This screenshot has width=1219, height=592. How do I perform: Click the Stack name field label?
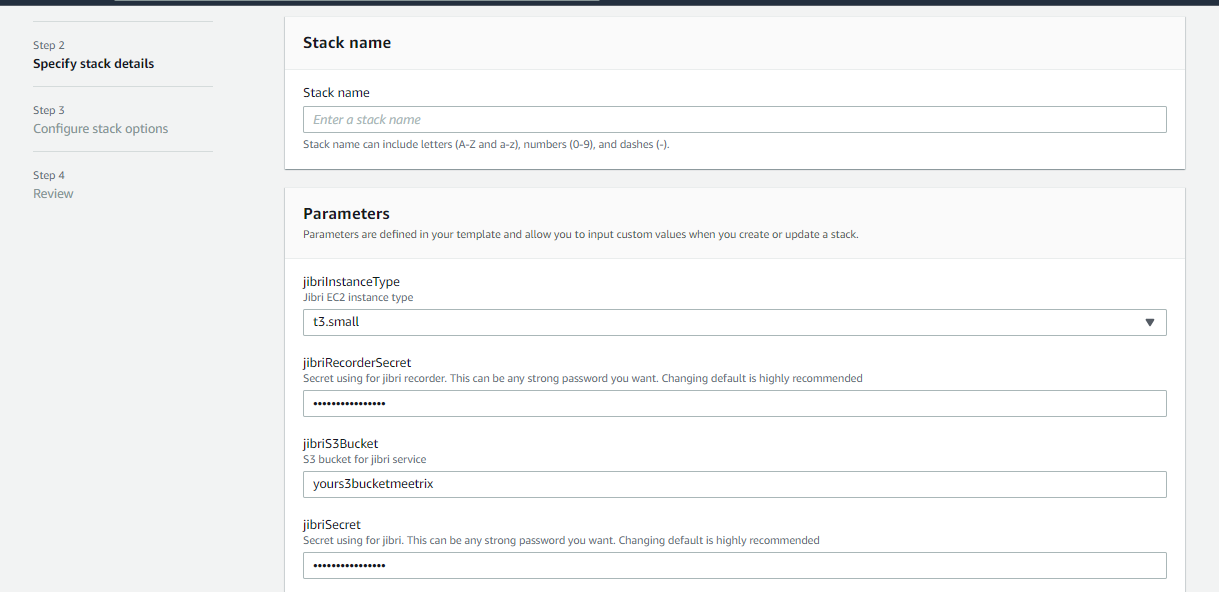pos(336,93)
